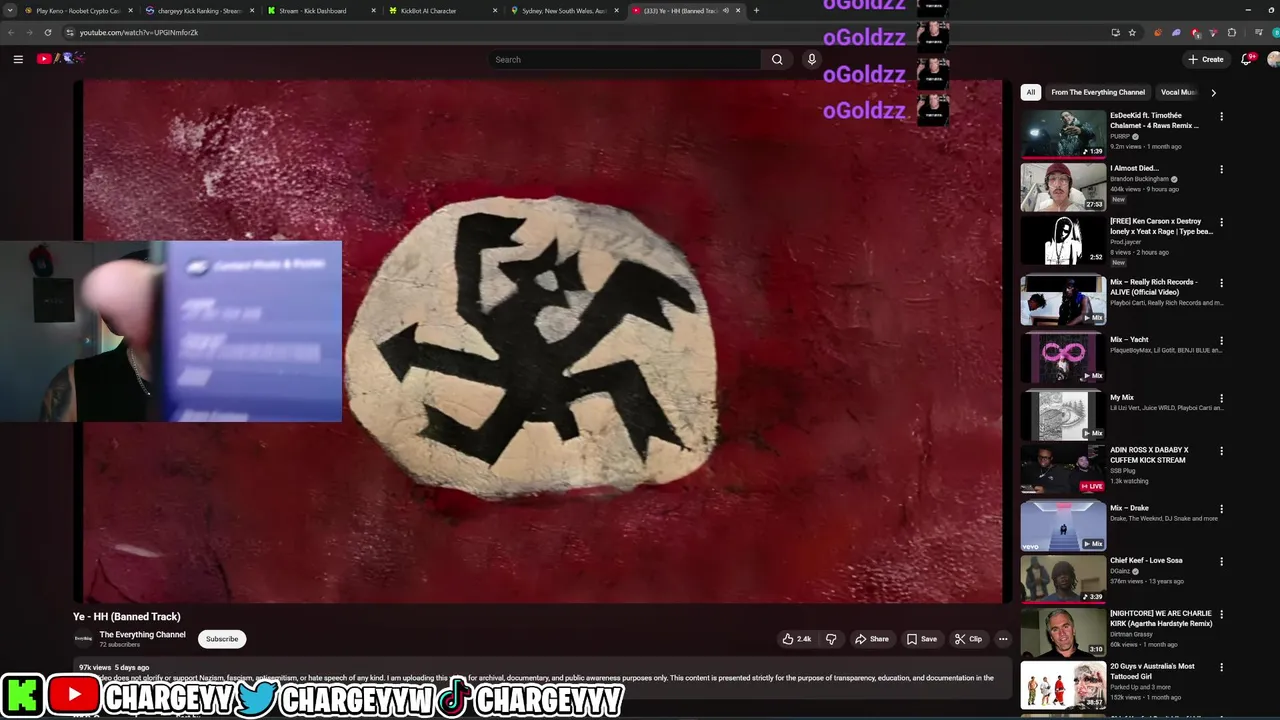Open Mix – Yacht thumbnail

[1063, 357]
